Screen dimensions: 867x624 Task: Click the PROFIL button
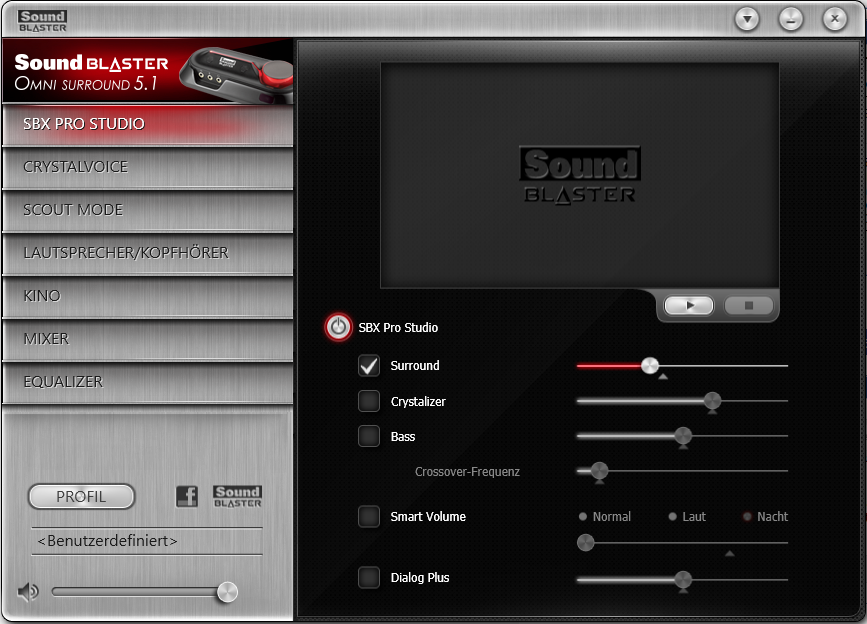pyautogui.click(x=81, y=496)
